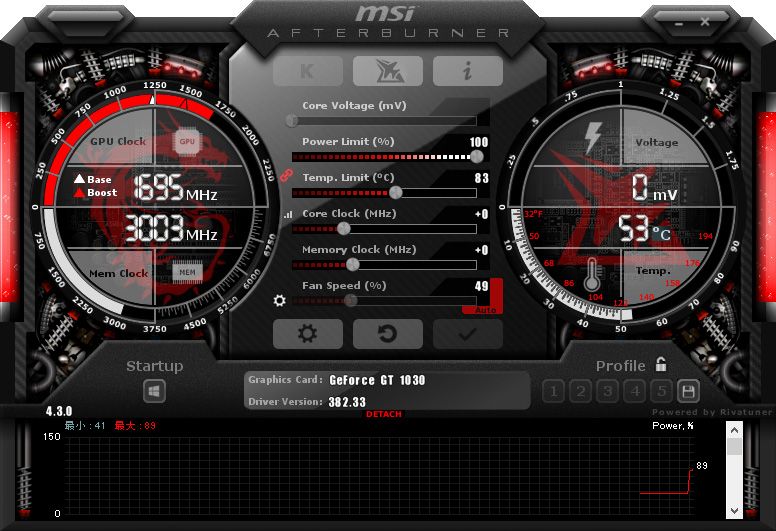Click the MEM chip icon in gauge
This screenshot has height=531, width=776.
pos(187,272)
